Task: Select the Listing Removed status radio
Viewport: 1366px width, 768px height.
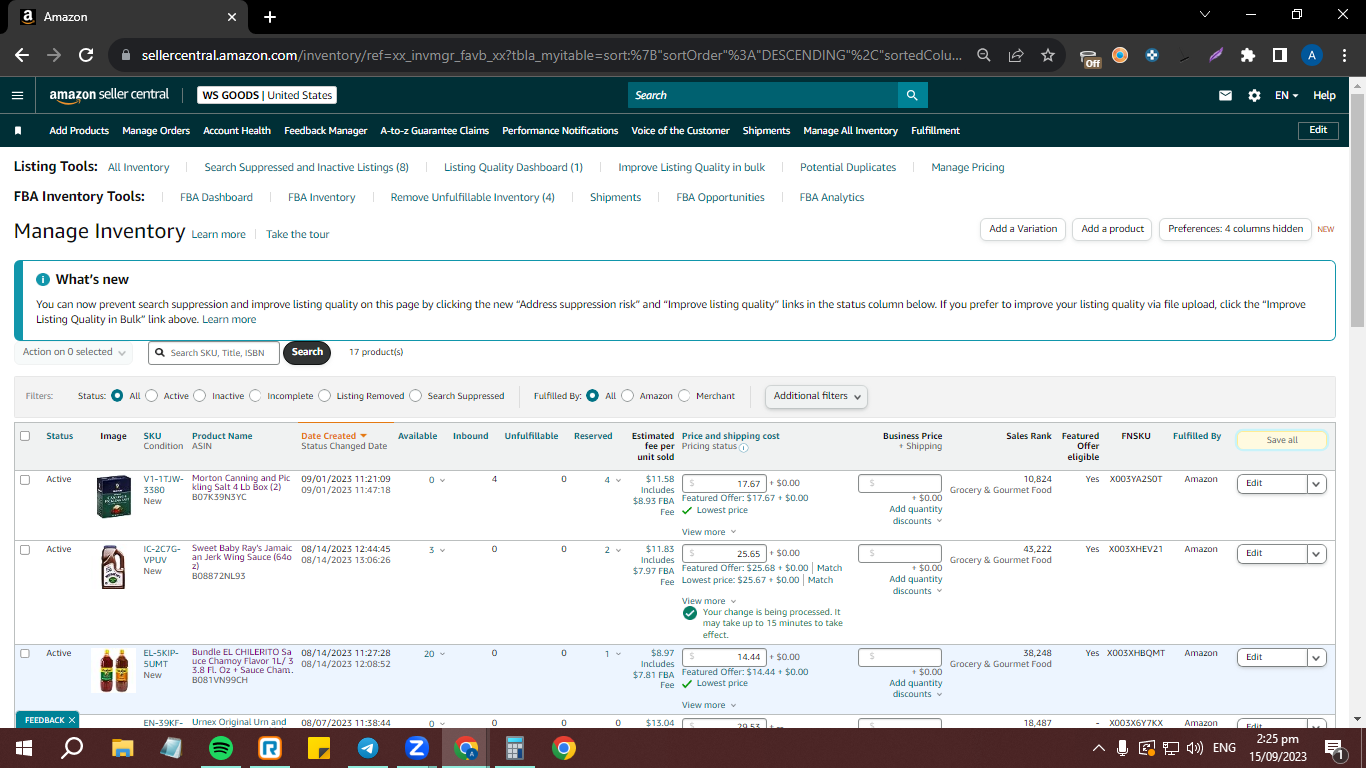Action: point(324,396)
